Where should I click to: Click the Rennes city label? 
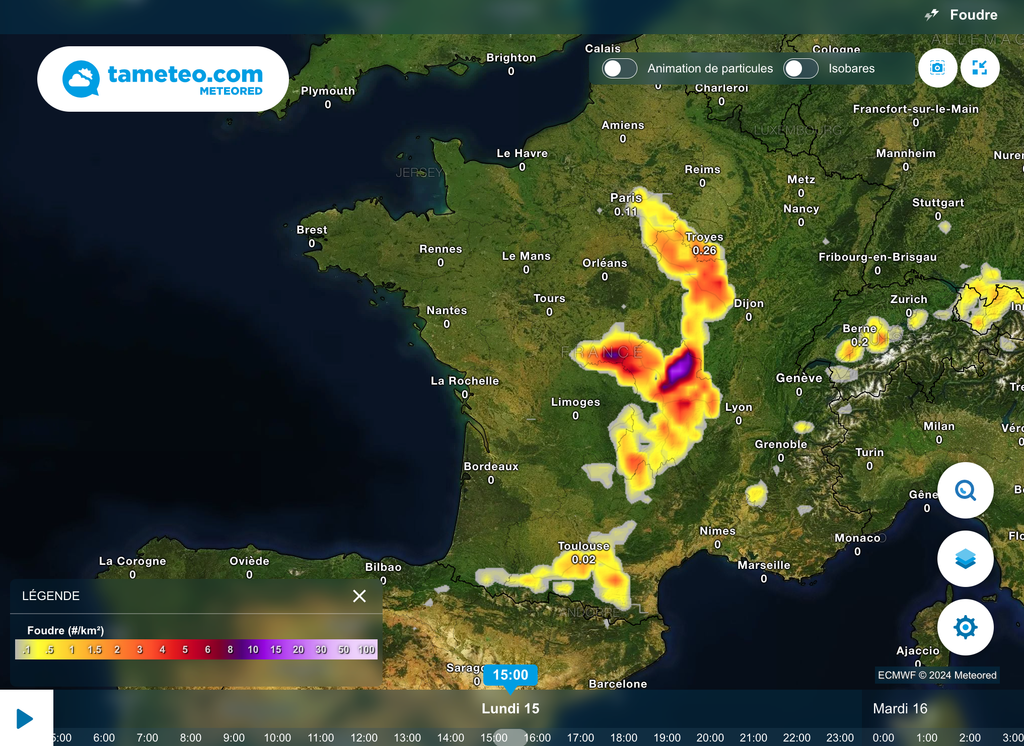(440, 249)
